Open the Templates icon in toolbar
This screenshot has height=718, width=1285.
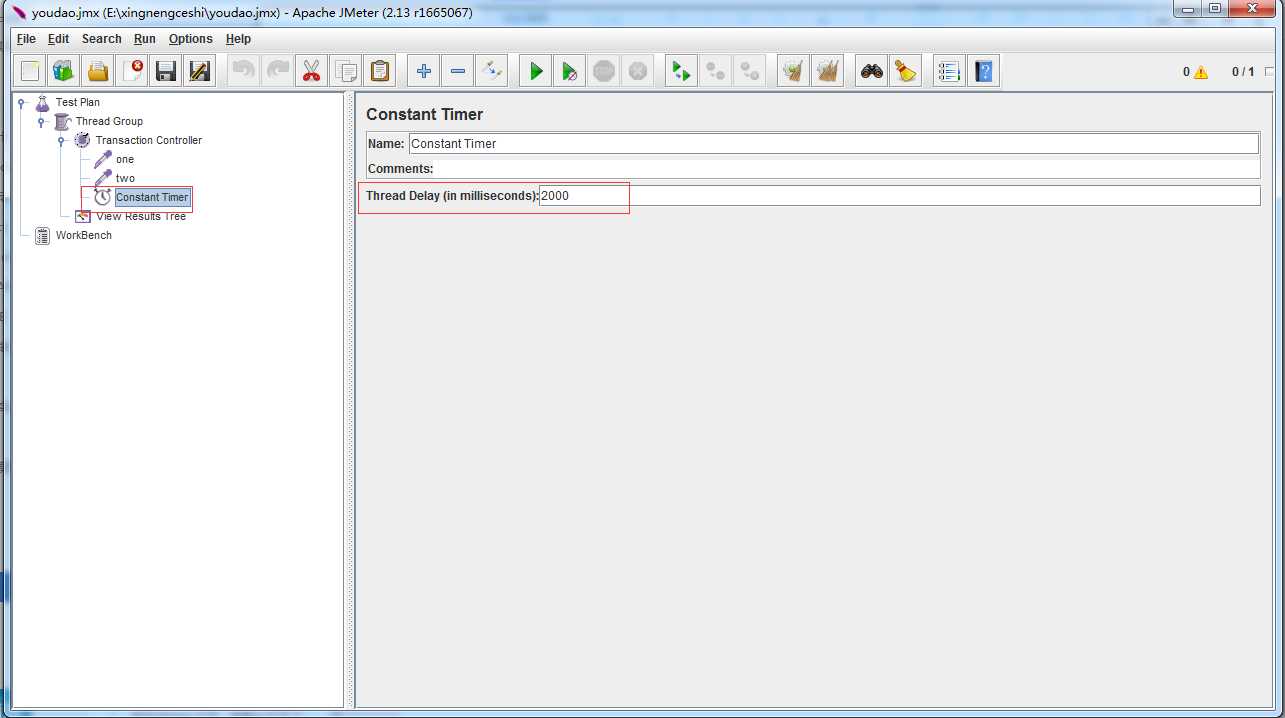pyautogui.click(x=64, y=71)
